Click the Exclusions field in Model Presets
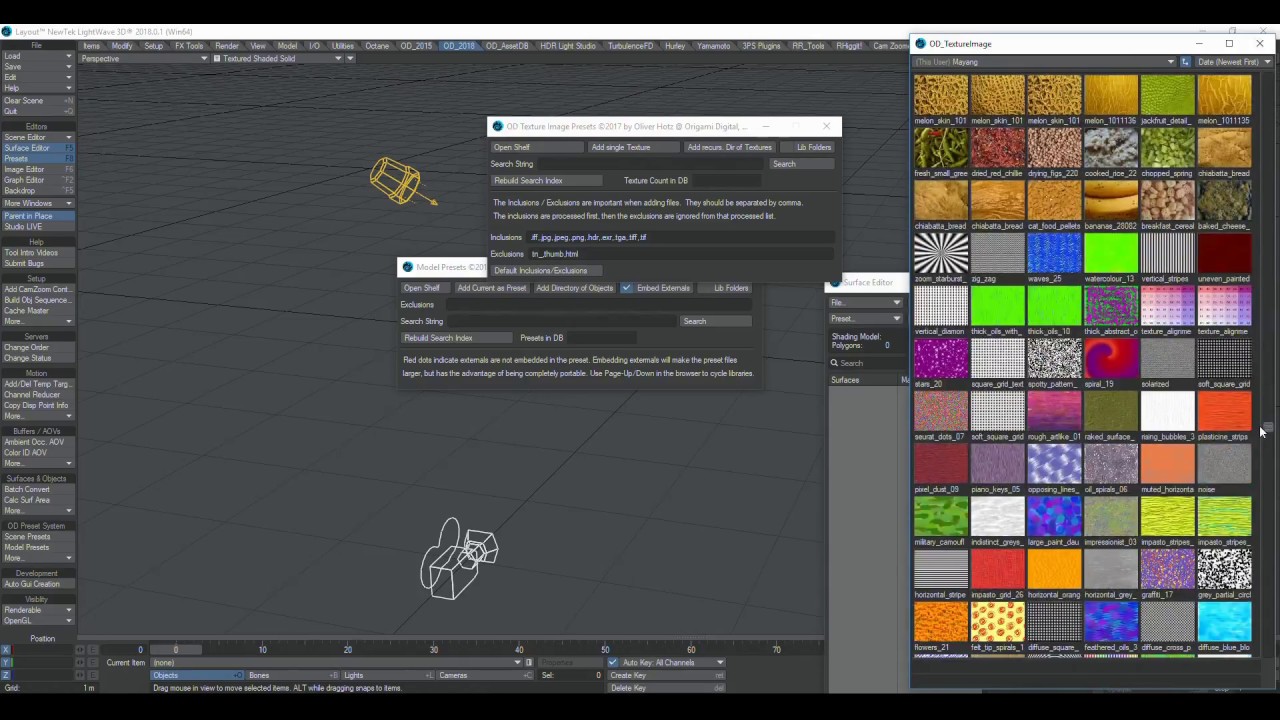Screen dimensions: 1280x720 [598, 305]
